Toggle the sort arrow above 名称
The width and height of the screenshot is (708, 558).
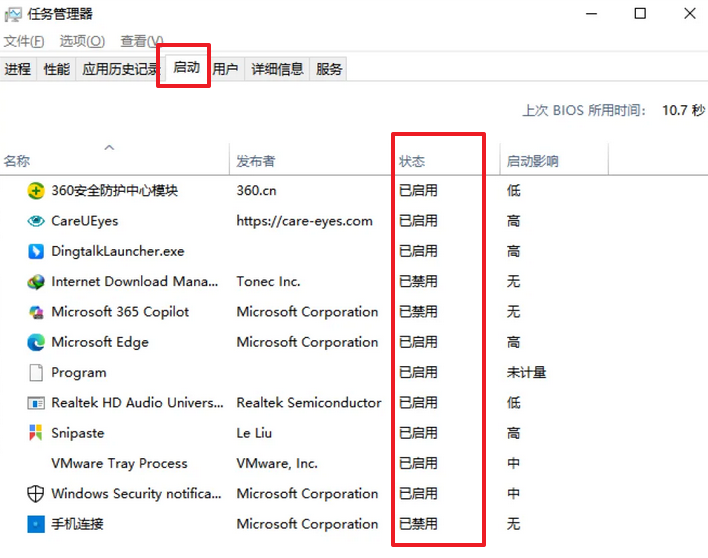coord(109,147)
